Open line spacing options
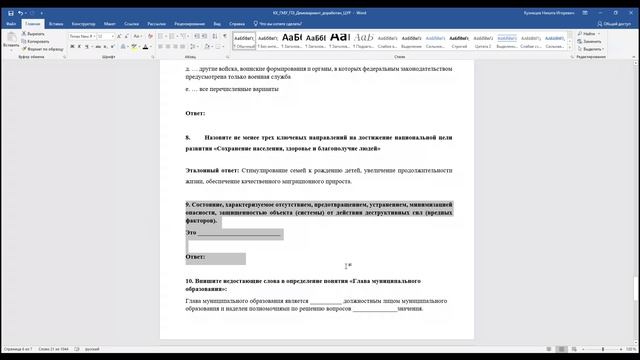 point(193,47)
